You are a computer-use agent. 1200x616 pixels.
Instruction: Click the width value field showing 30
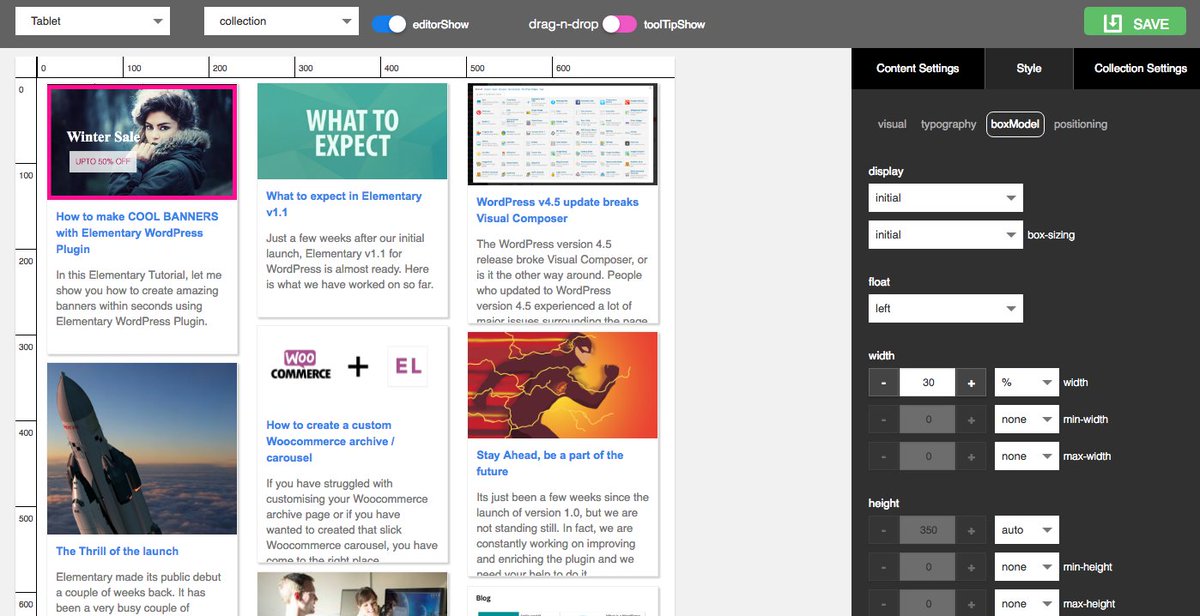click(x=928, y=383)
